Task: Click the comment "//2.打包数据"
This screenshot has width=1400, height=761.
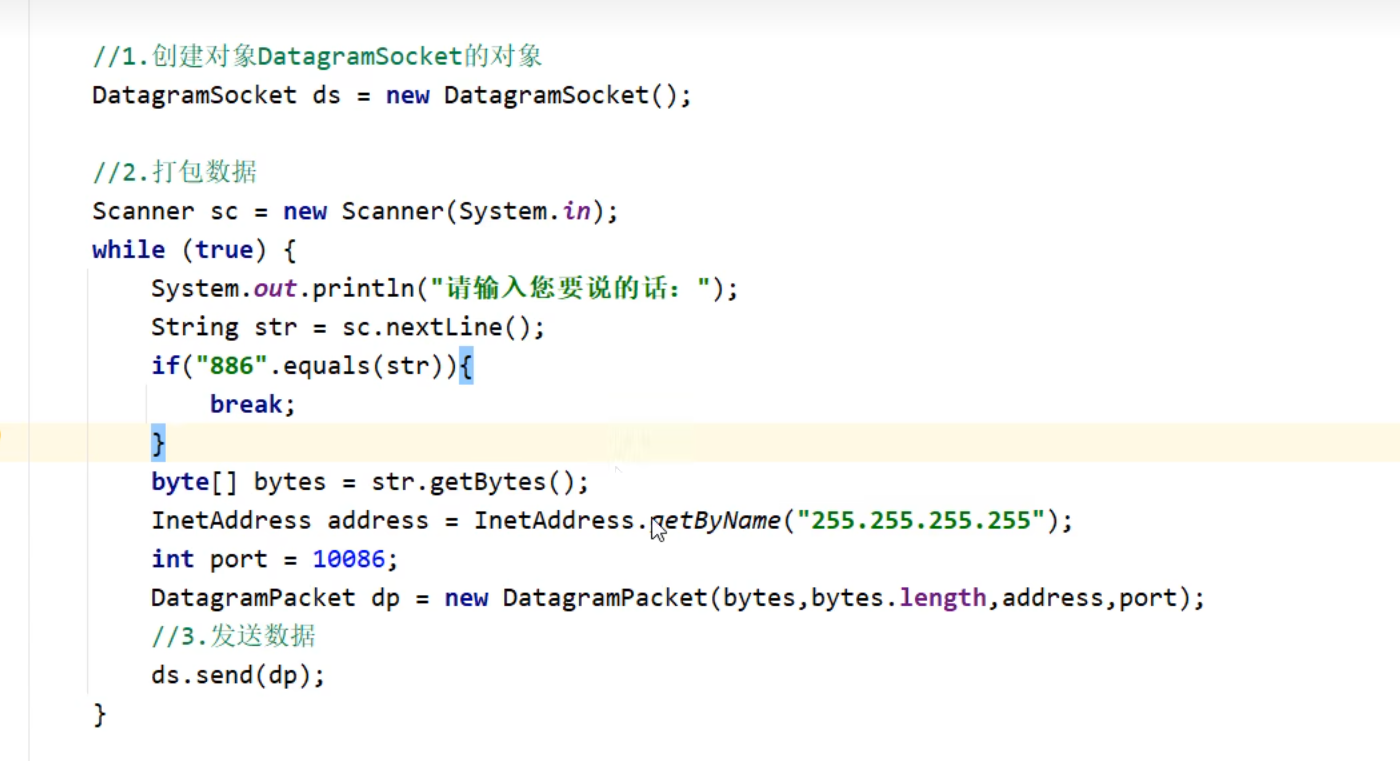Action: [174, 173]
